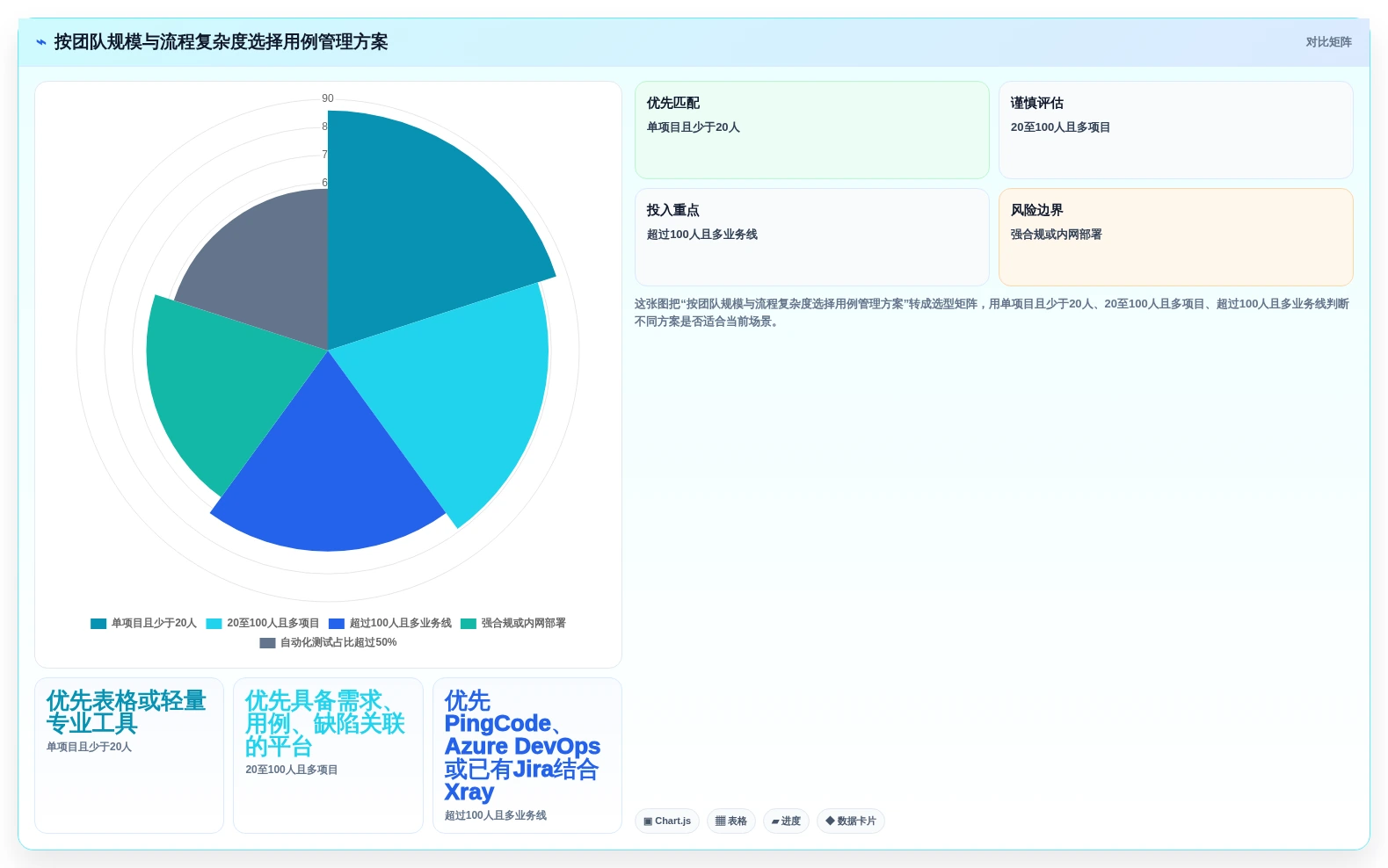Click legend label 自动化测试占比超过50%
Image resolution: width=1388 pixels, height=868 pixels.
pos(338,642)
